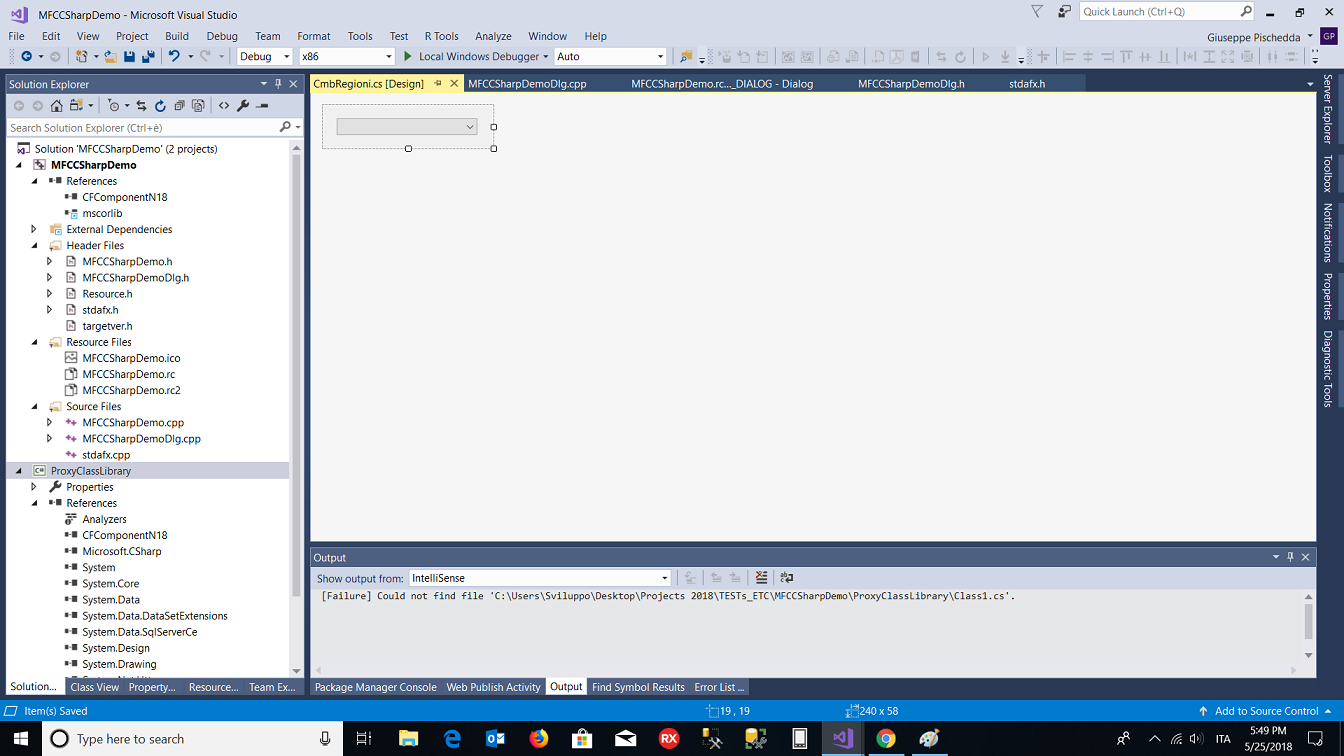Viewport: 1344px width, 756px height.
Task: Open the Diagnostic Tools side tab
Action: (x=1328, y=369)
